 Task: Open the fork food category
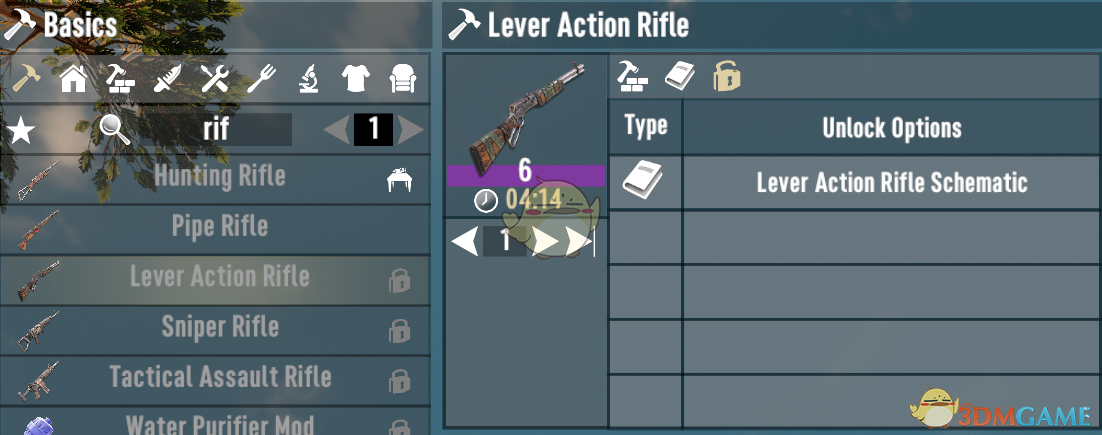coord(261,79)
